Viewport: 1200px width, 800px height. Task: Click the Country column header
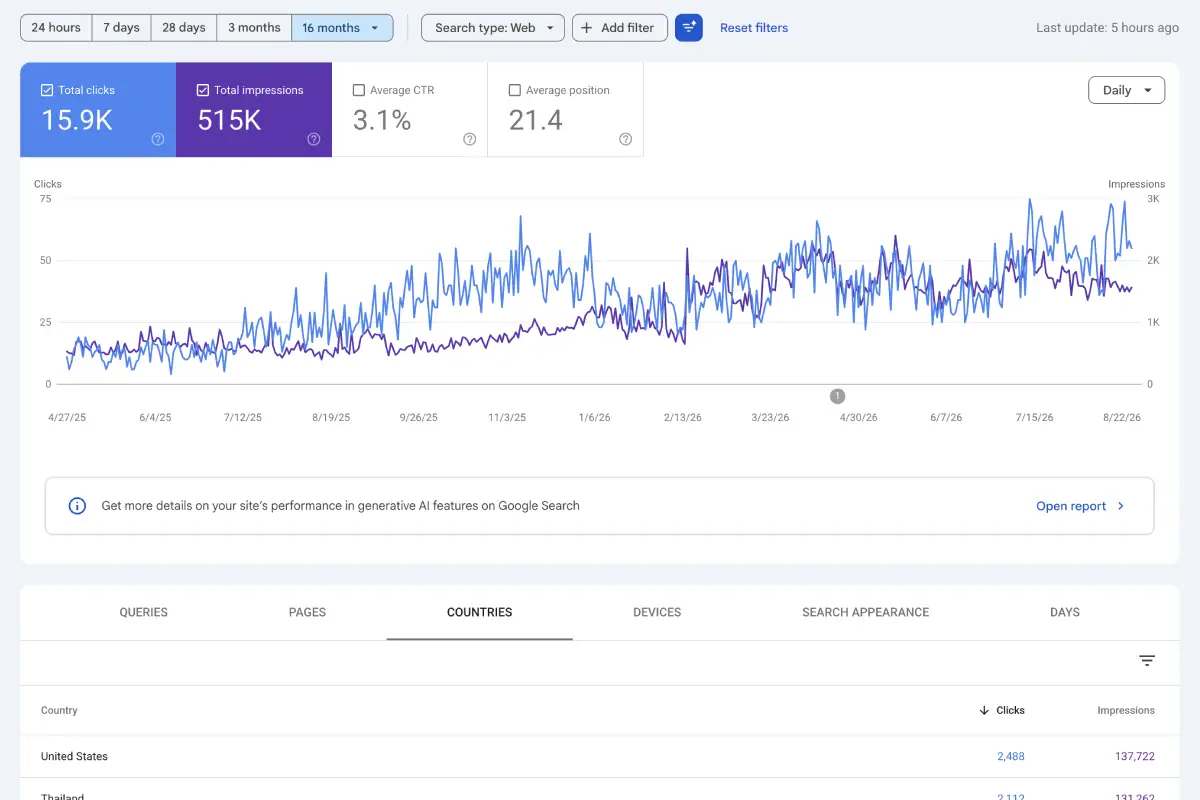point(59,710)
